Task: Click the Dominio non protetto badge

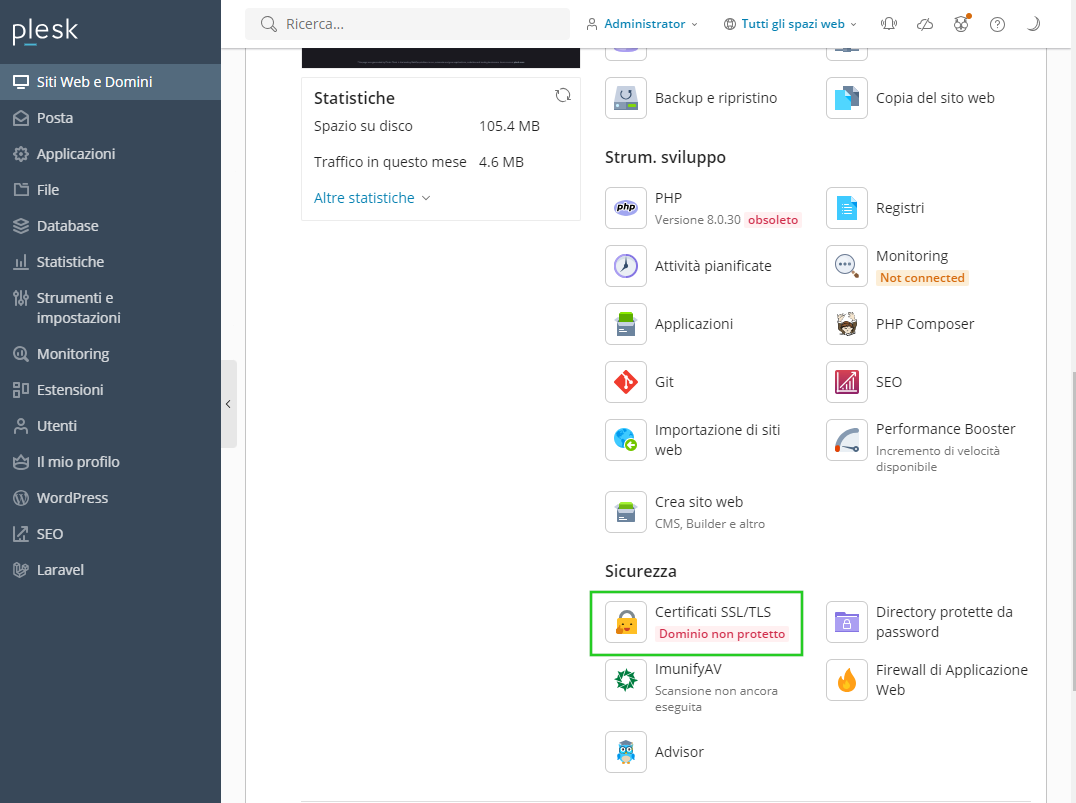Action: point(722,633)
